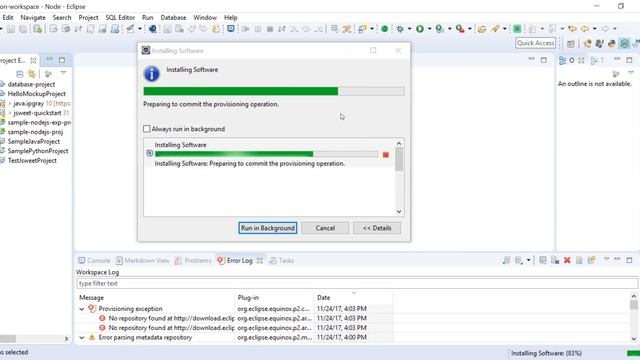Minimize the Outline panel
640x360 pixels.
tap(617, 60)
